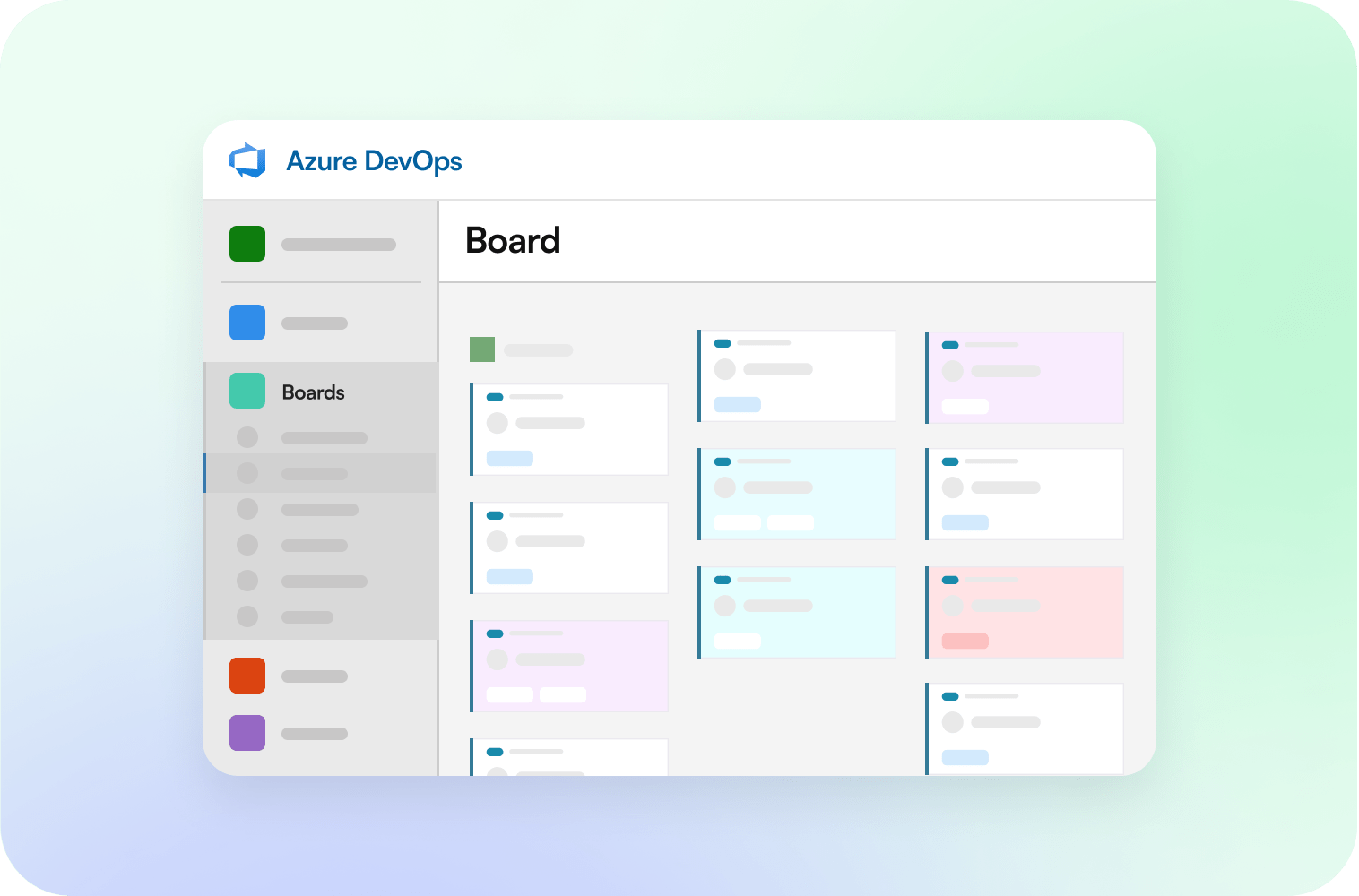This screenshot has width=1359, height=896.
Task: Open the orange-red square sidebar icon
Action: point(247,676)
